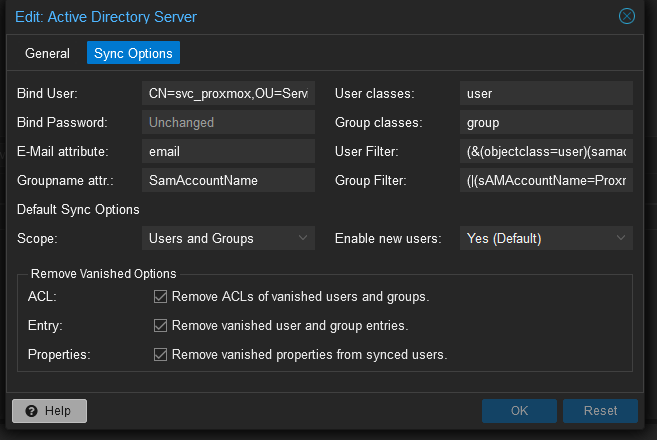Close the Edit Active Directory Server dialog
This screenshot has height=440, width=657.
pos(626,16)
